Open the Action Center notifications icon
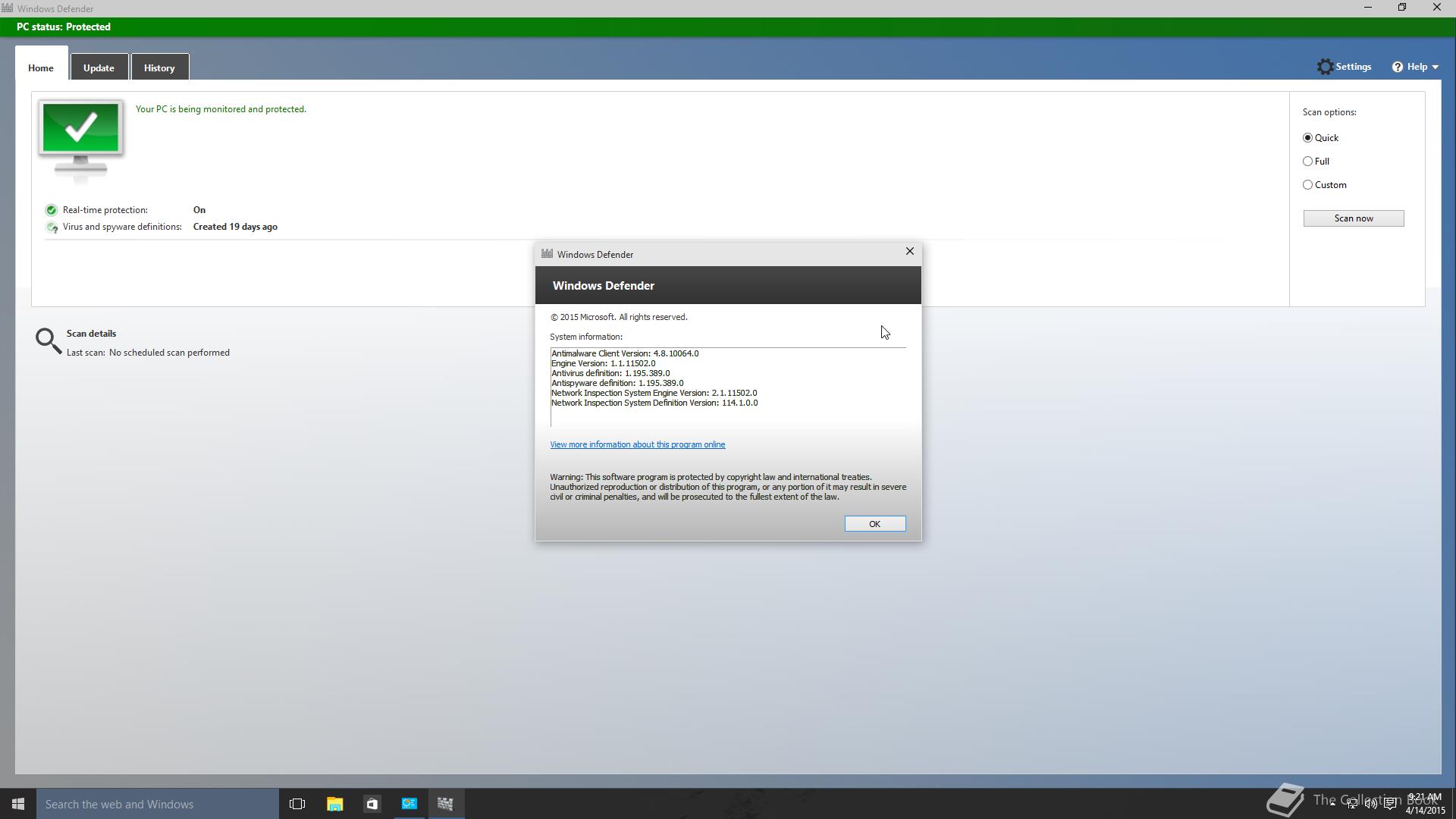 click(1390, 804)
